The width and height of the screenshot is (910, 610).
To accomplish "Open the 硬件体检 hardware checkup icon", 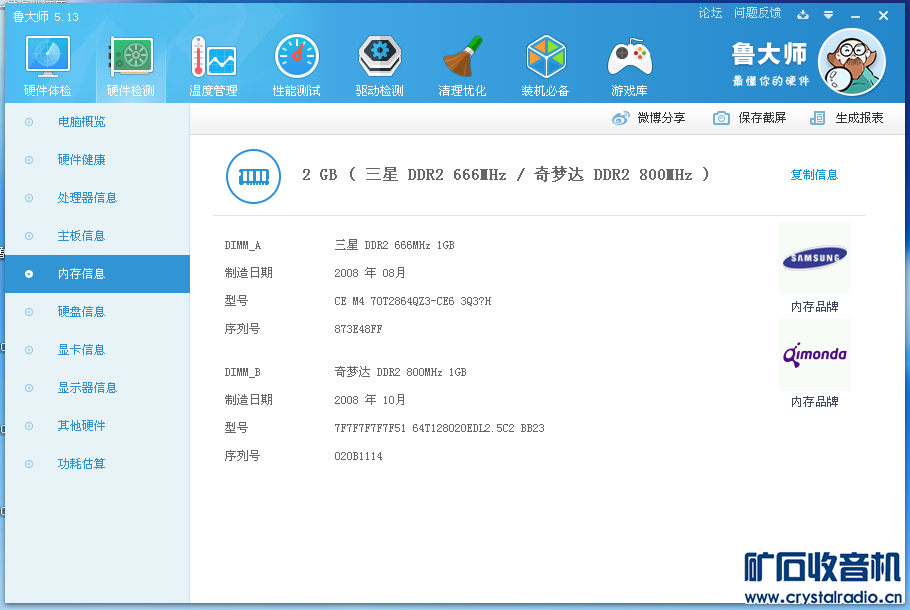I will [x=47, y=60].
